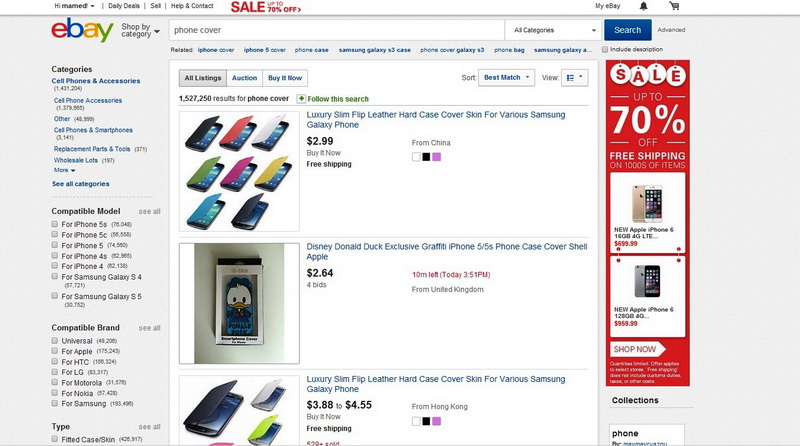Switch to the Auction tab

tap(244, 77)
